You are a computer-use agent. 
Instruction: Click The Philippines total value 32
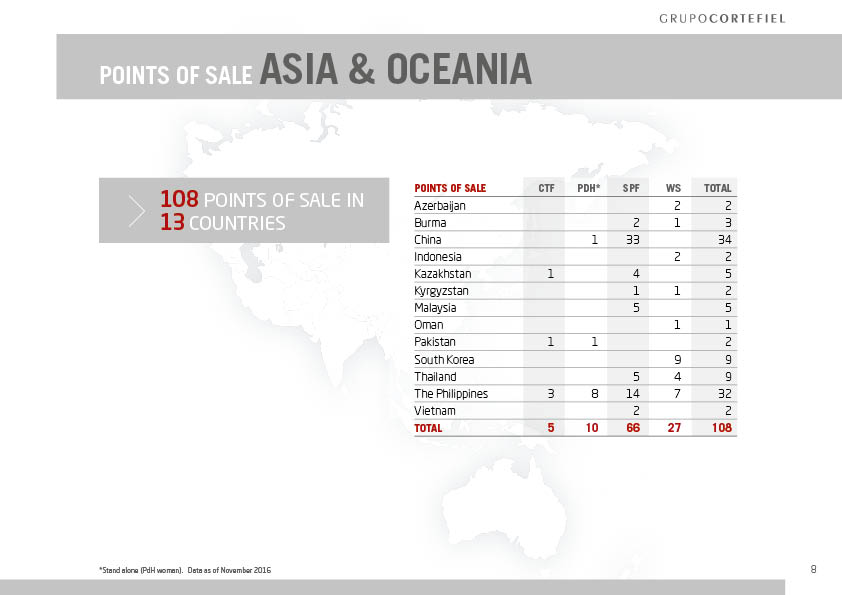tap(725, 394)
